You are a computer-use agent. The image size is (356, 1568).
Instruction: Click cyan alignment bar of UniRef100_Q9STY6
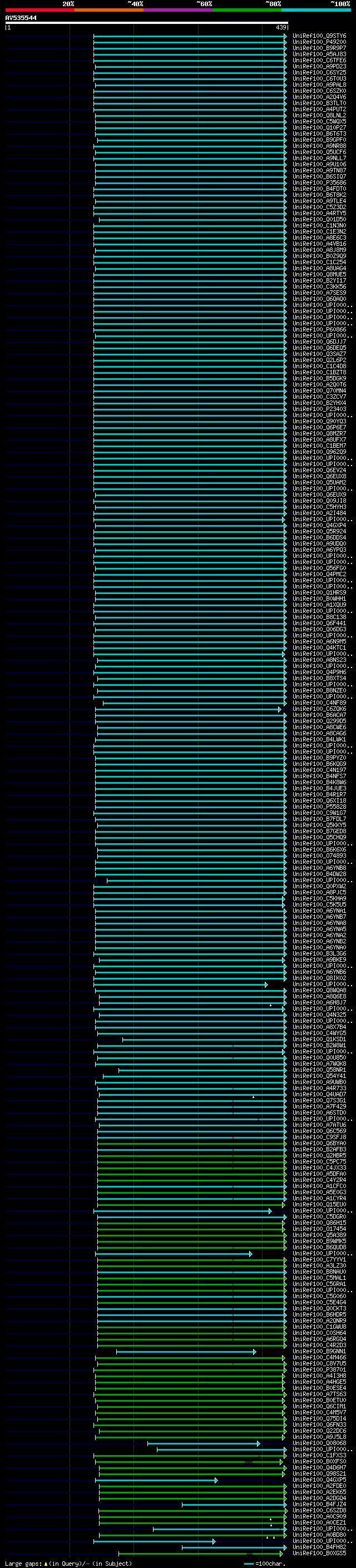[190, 36]
